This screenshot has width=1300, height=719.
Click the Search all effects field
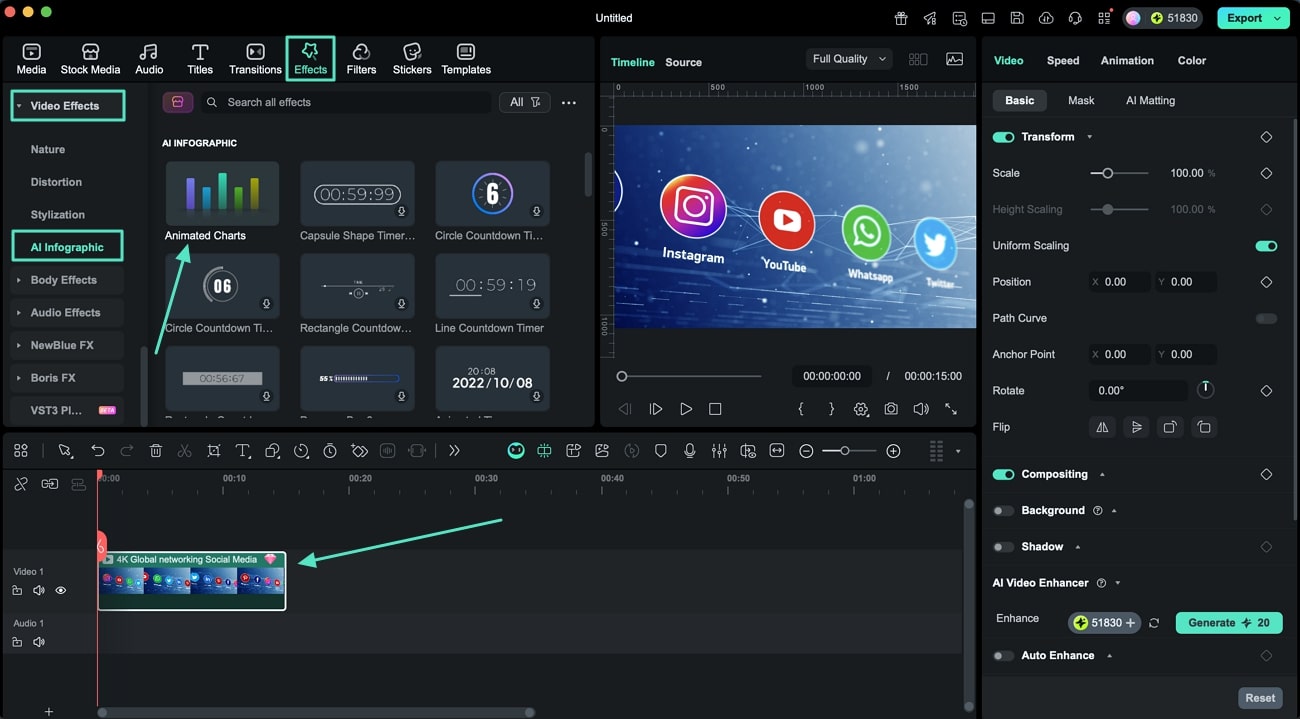[345, 102]
